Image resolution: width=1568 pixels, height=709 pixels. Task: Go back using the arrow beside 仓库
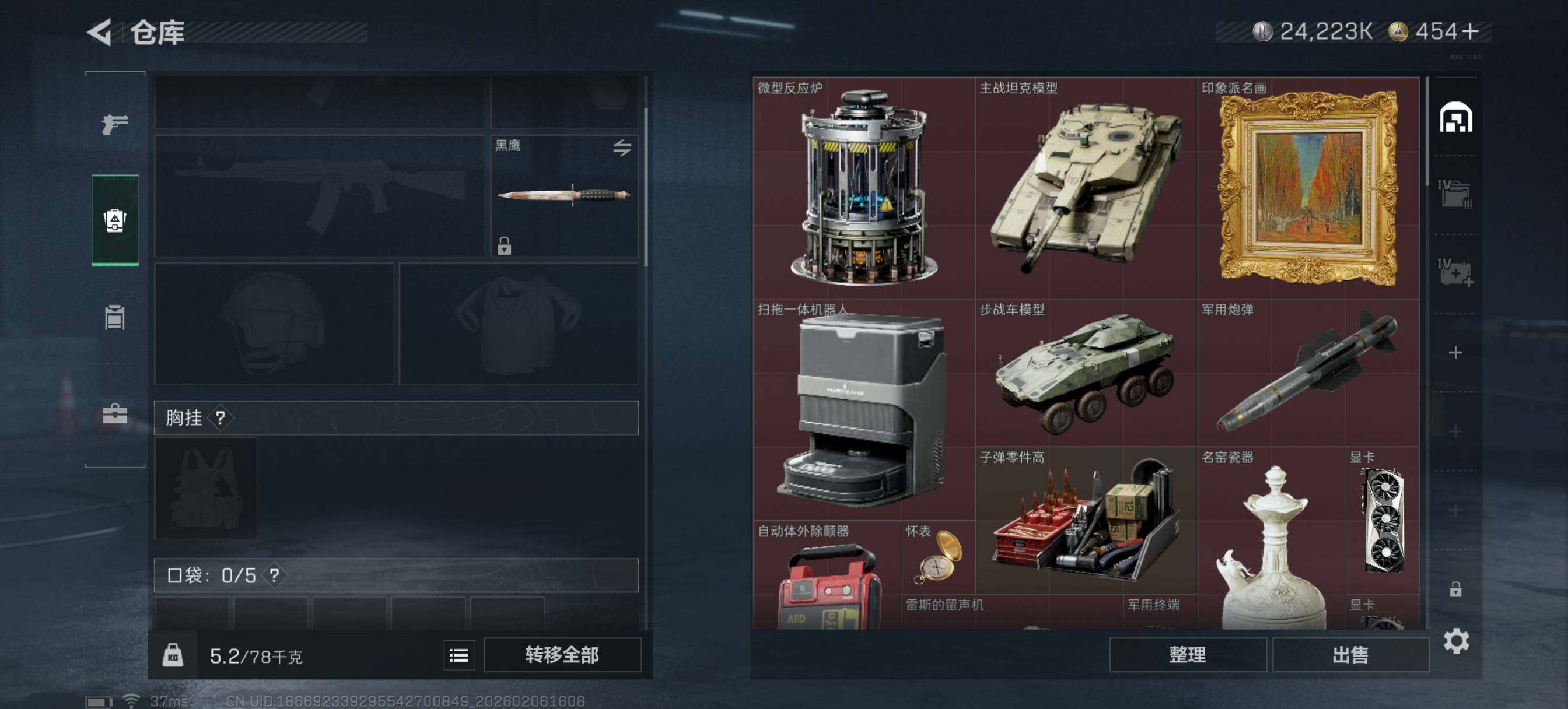tap(100, 31)
